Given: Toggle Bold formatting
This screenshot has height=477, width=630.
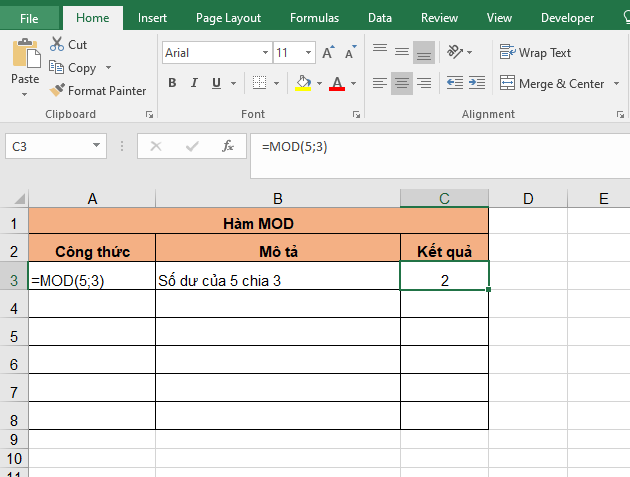Looking at the screenshot, I should click(172, 83).
